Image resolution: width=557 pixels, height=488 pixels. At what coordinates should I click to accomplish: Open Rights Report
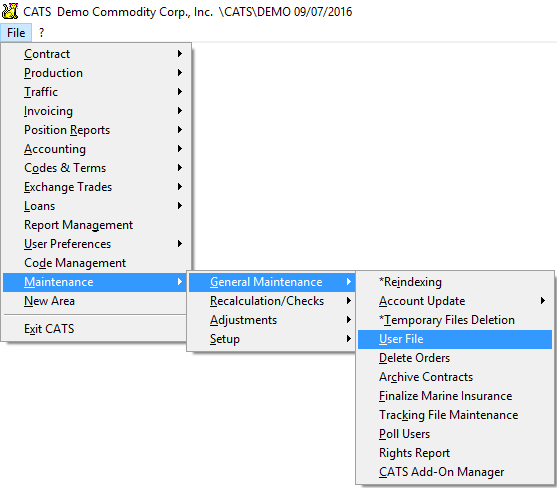point(455,453)
